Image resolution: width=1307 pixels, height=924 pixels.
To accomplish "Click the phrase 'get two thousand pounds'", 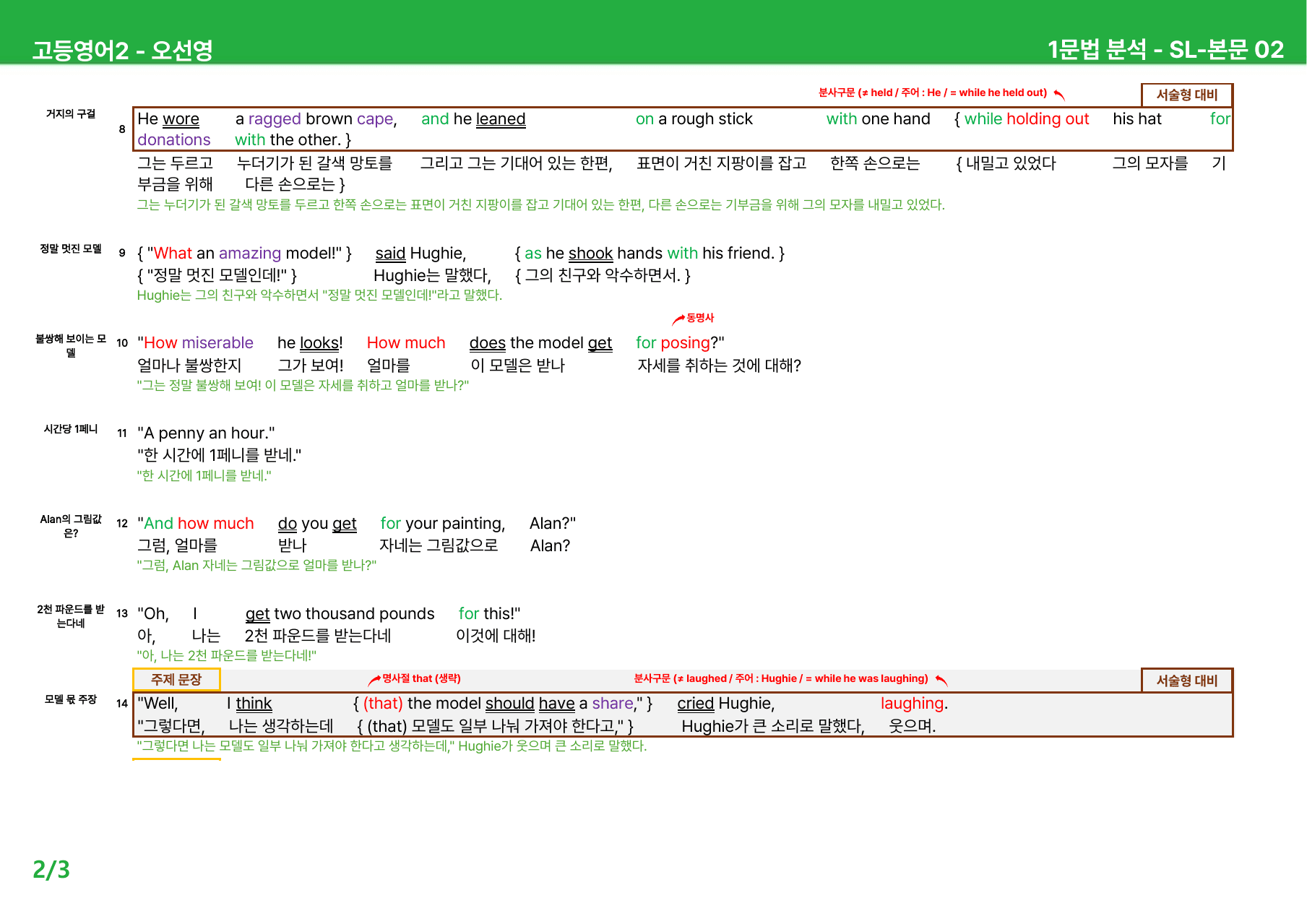I will [340, 614].
